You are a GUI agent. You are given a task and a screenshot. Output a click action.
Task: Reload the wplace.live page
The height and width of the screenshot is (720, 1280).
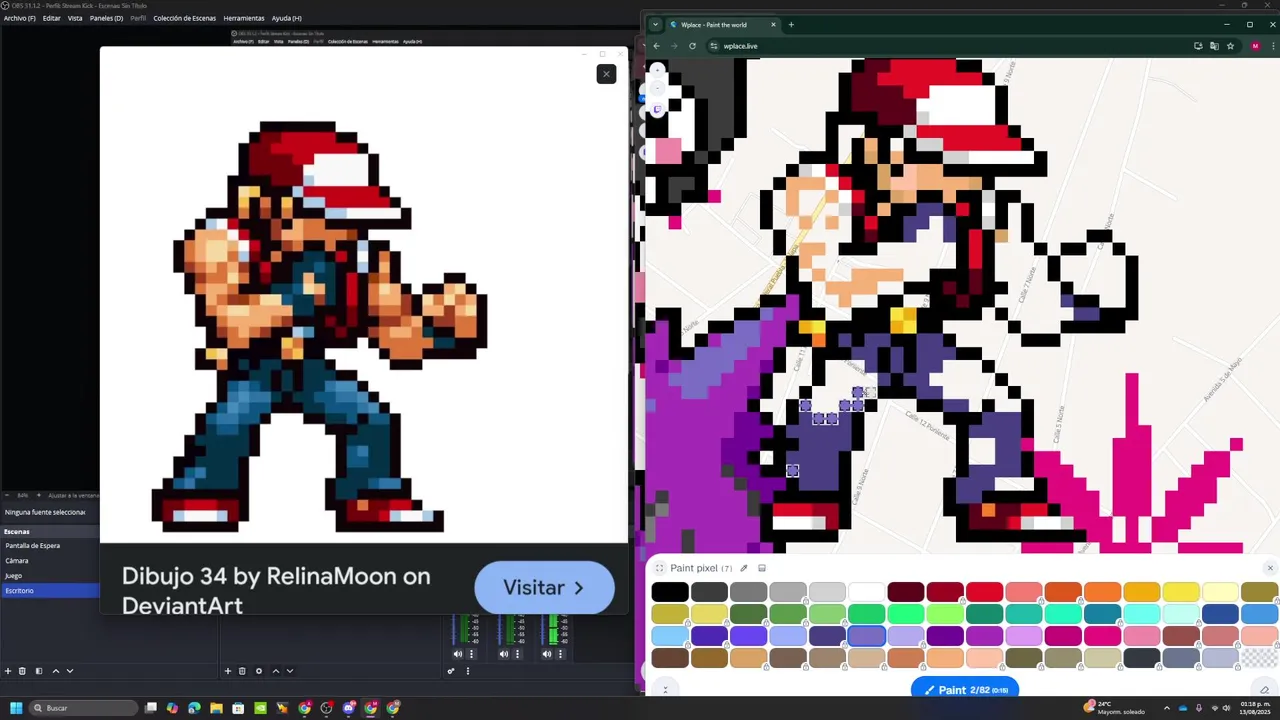tap(692, 46)
